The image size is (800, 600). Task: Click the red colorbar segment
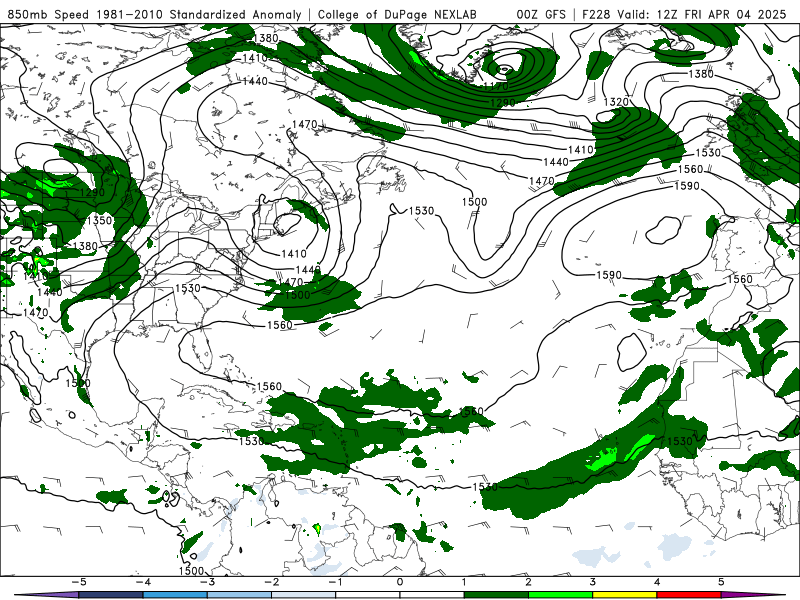689,595
